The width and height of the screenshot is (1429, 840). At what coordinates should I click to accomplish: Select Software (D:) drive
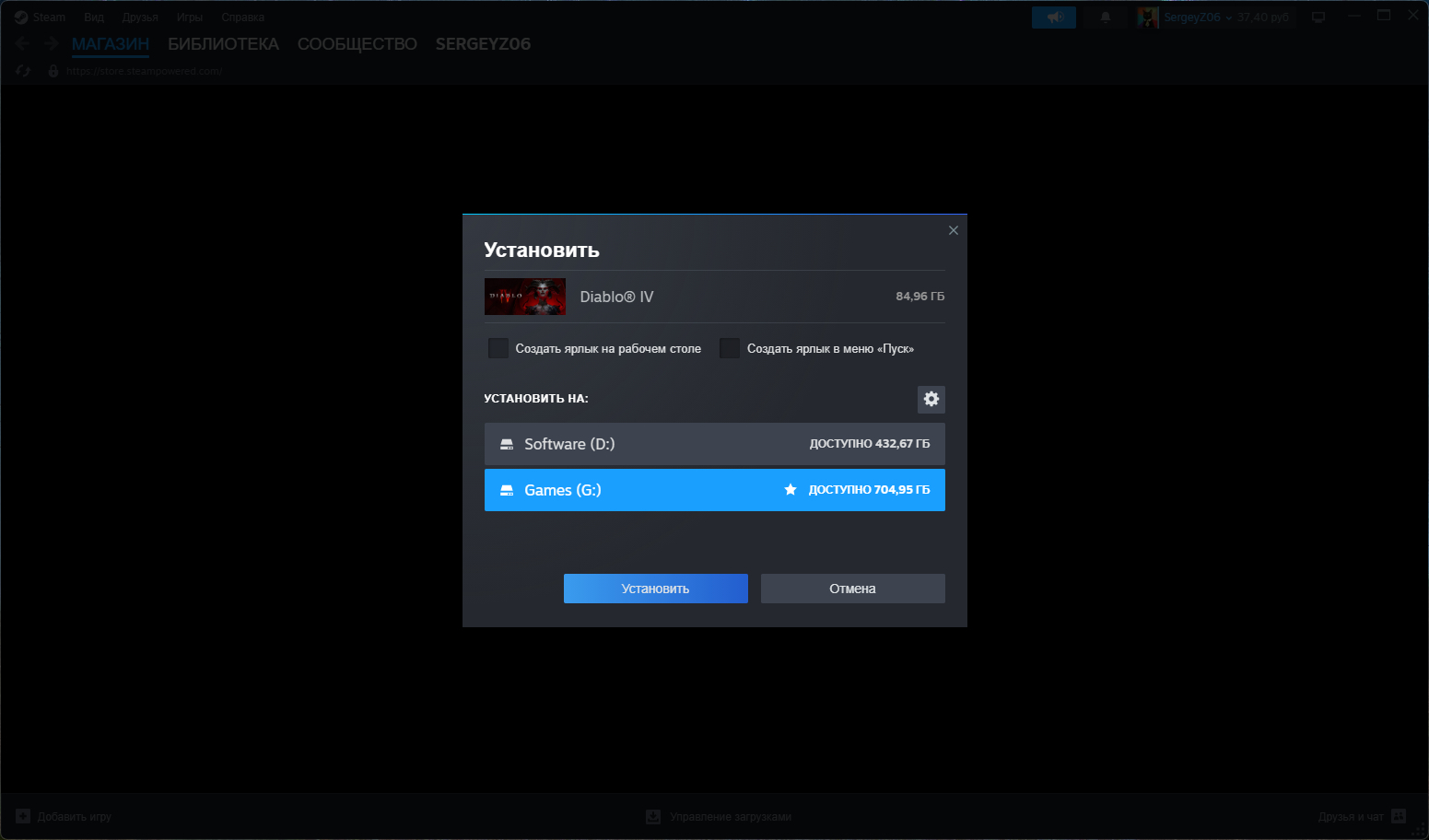tap(715, 444)
